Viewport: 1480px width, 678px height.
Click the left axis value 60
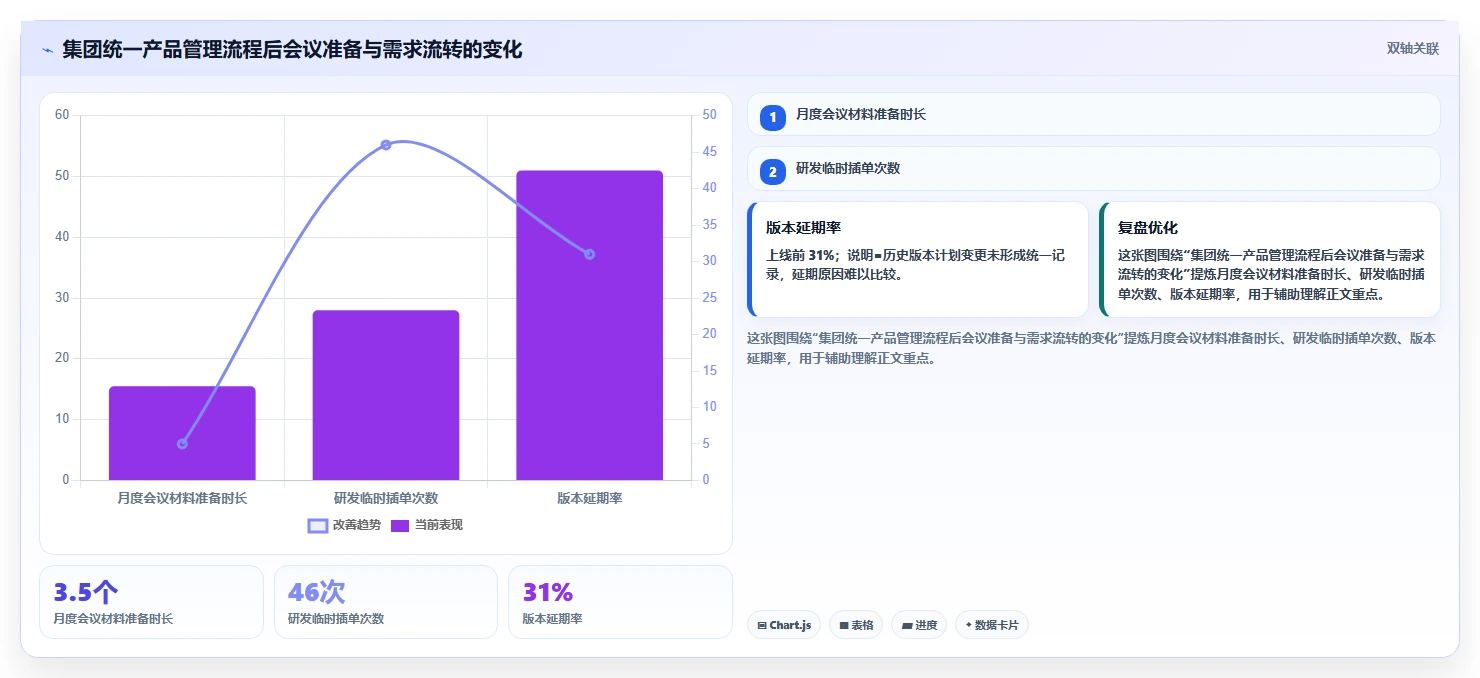coord(62,115)
